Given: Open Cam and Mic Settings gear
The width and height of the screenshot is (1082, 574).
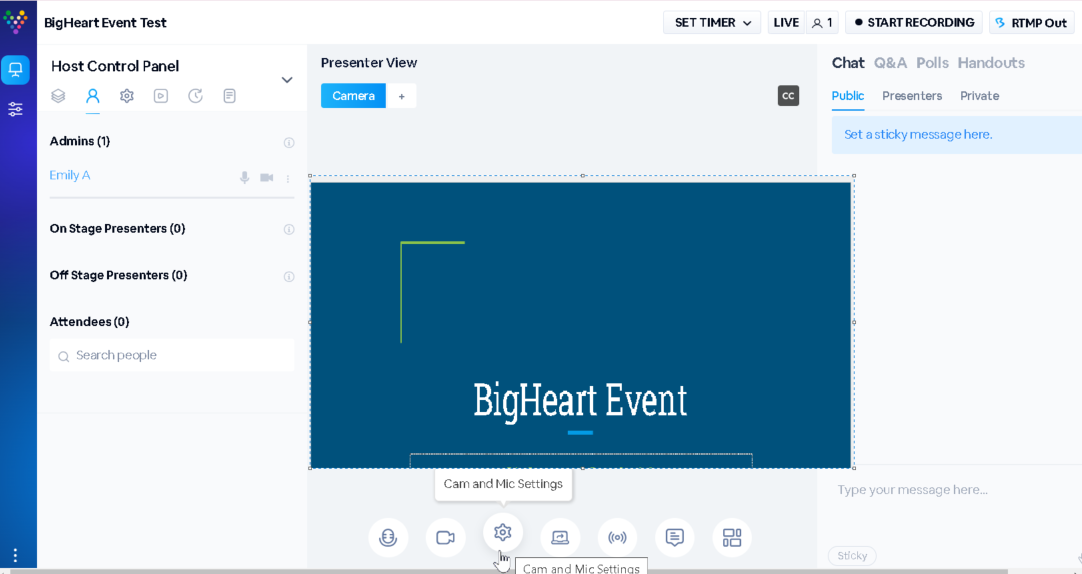Looking at the screenshot, I should [x=502, y=533].
